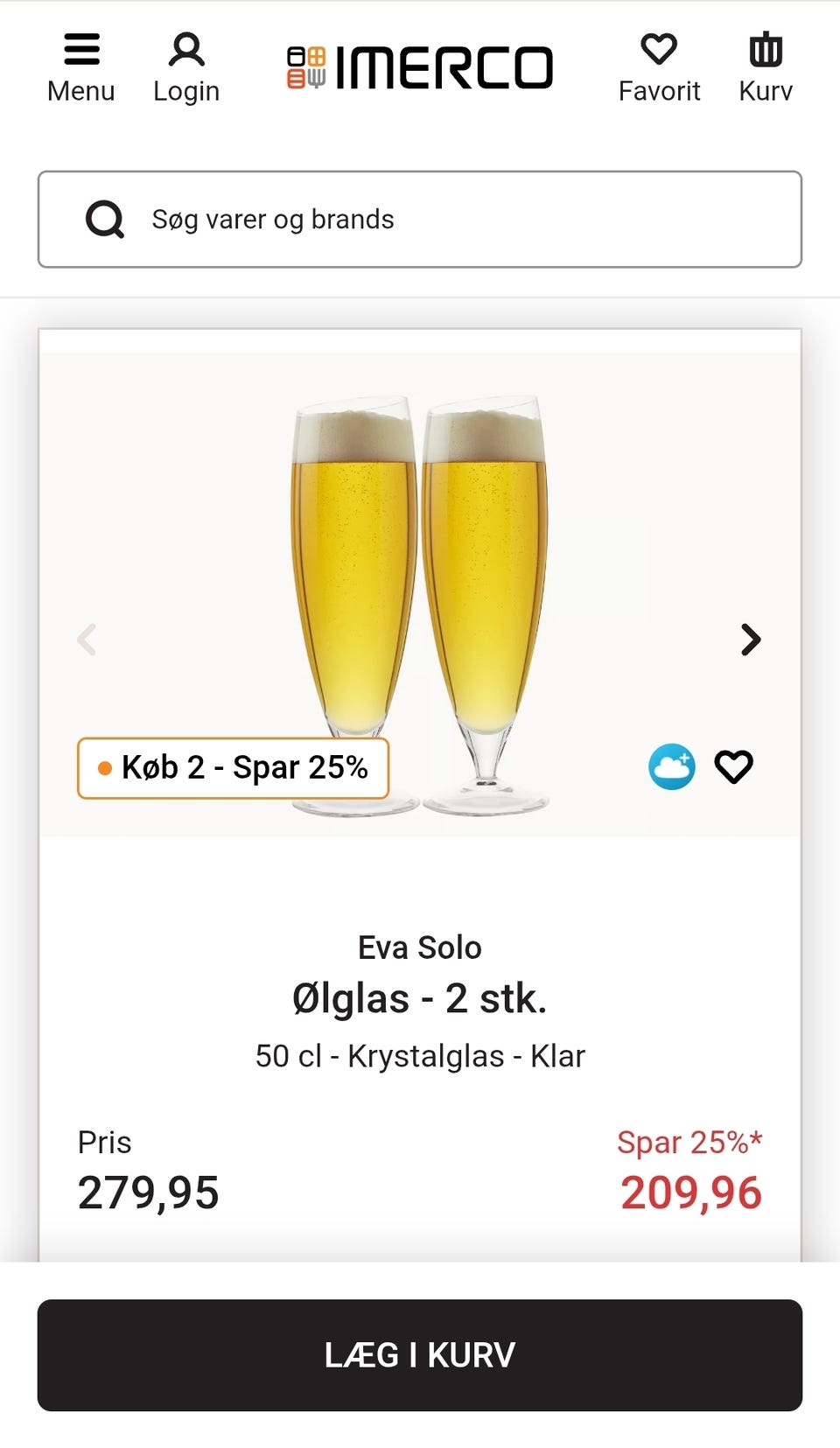Tap '50 cl - Krystalglas - Klar' description
Viewport: 840px width, 1448px height.
coord(420,1056)
